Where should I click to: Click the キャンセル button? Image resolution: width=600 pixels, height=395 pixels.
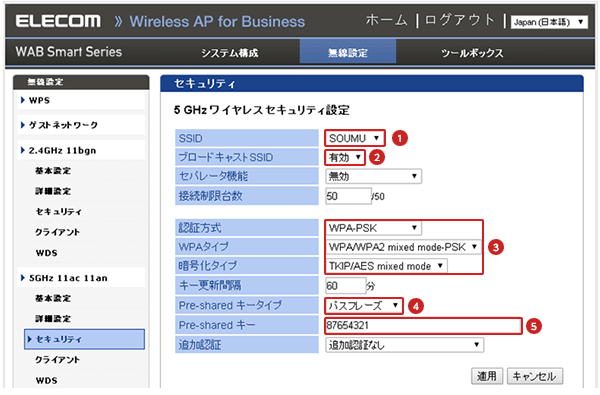[534, 376]
